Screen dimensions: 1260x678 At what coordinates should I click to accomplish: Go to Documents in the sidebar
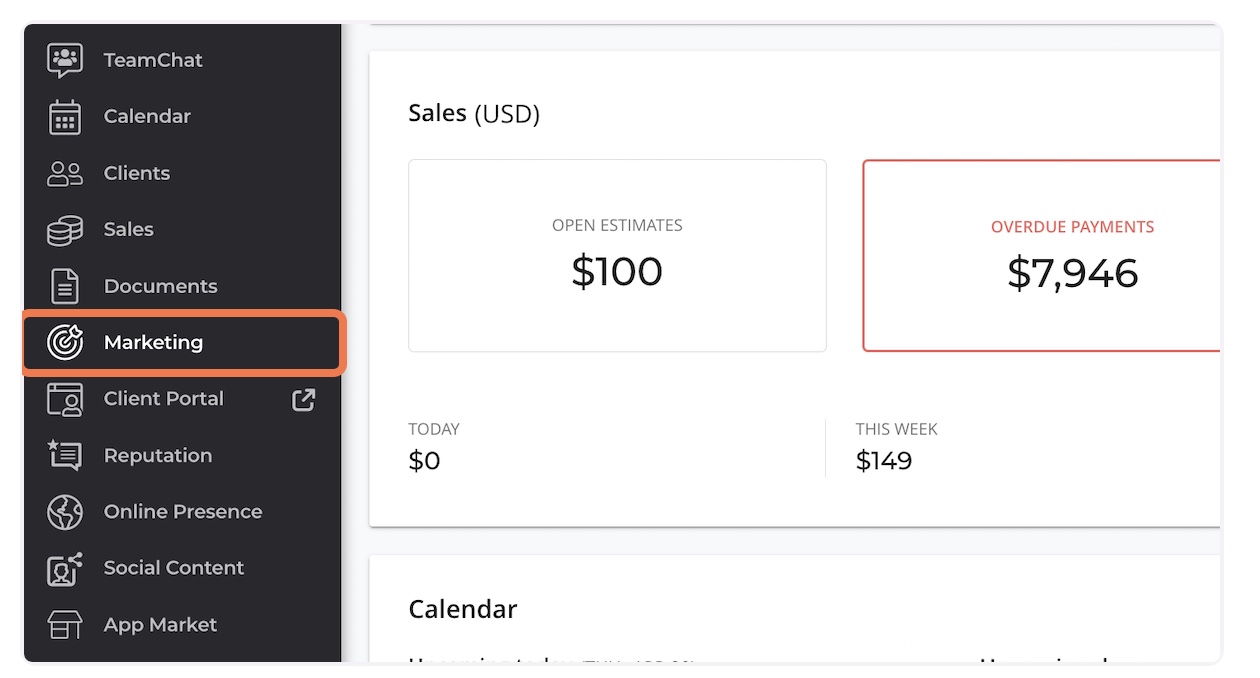[x=160, y=286]
